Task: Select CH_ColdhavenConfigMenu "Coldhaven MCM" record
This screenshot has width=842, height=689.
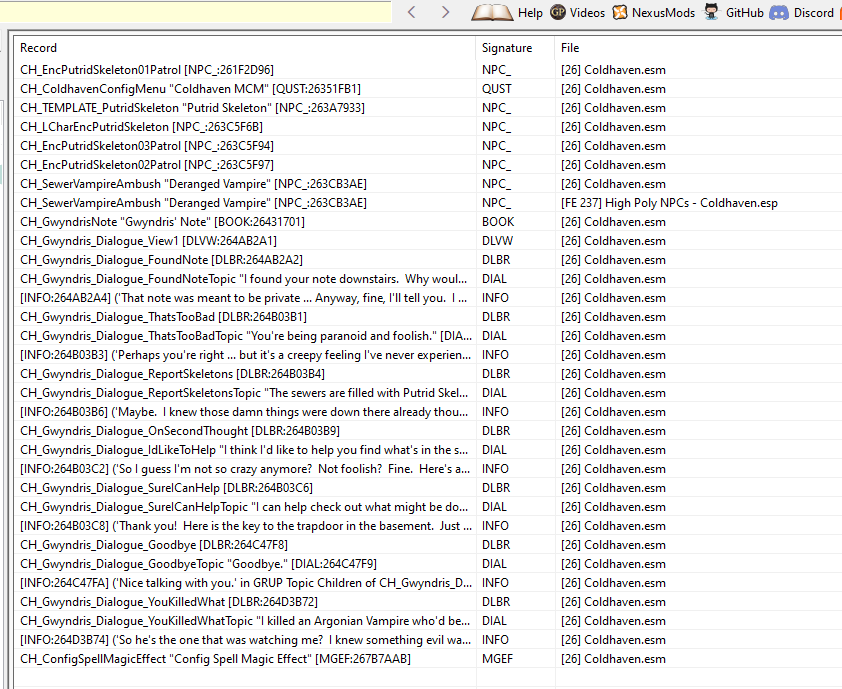Action: pos(190,89)
